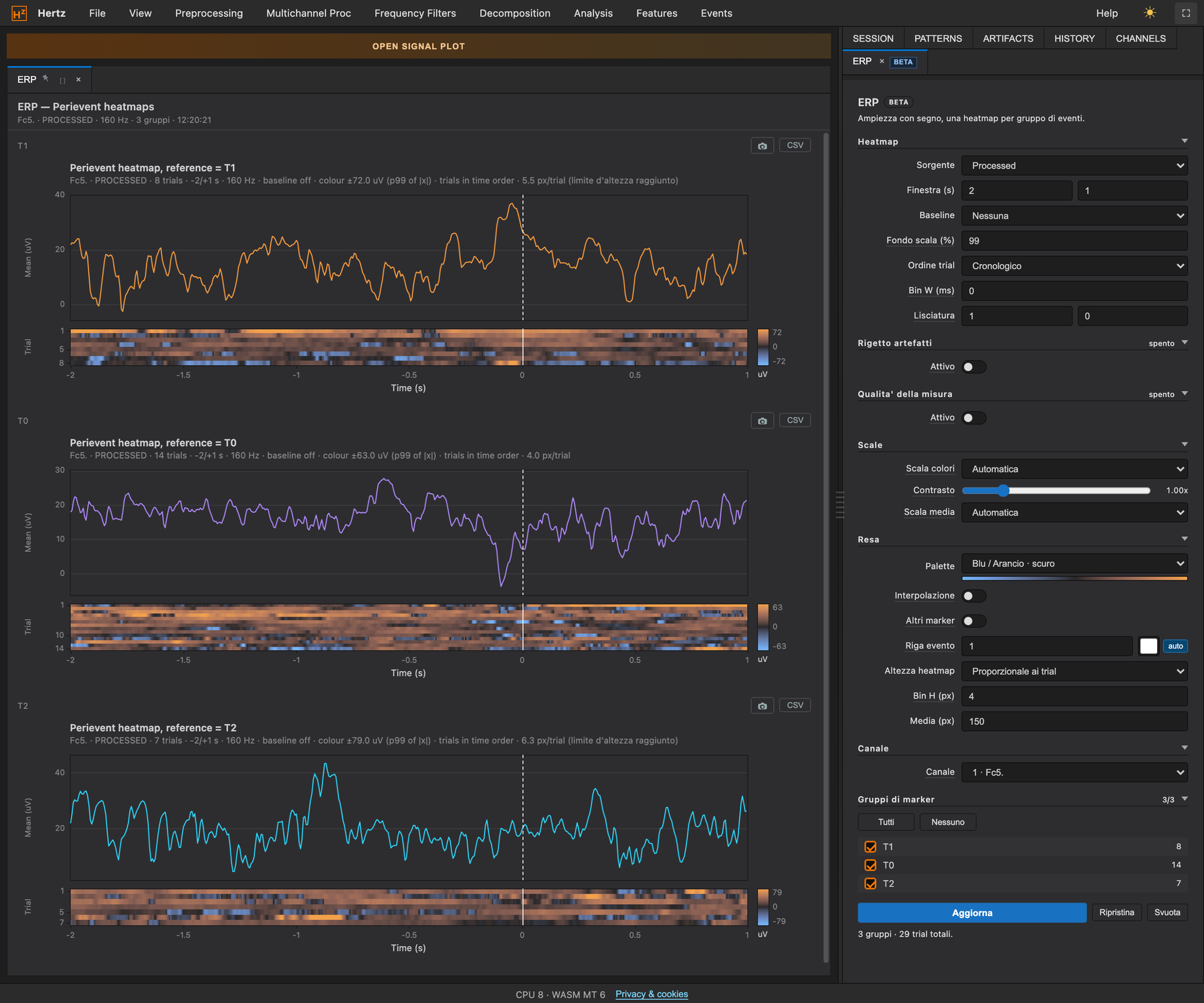This screenshot has width=1204, height=1003.
Task: Open the Scala media dropdown
Action: coord(1074,512)
